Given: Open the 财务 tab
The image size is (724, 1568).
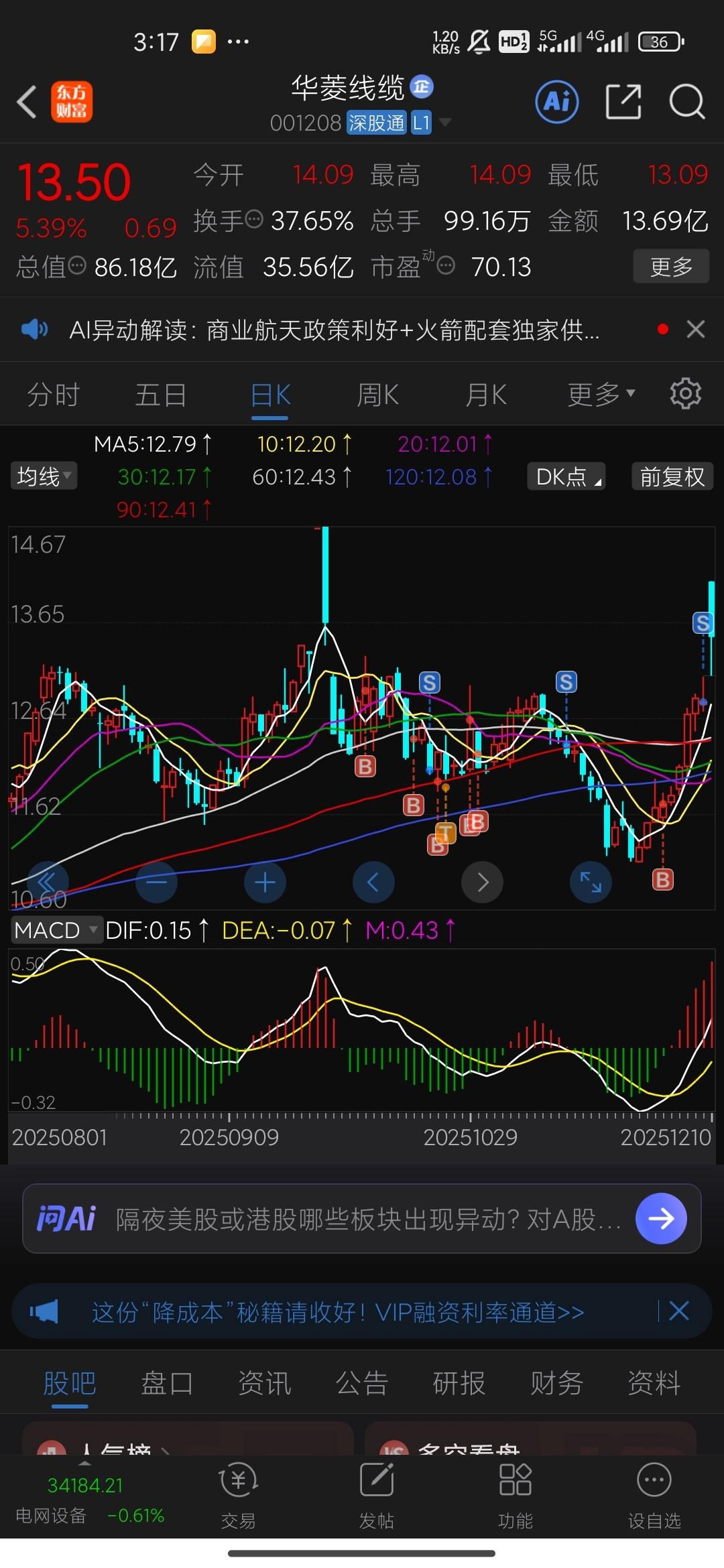Looking at the screenshot, I should (556, 1382).
